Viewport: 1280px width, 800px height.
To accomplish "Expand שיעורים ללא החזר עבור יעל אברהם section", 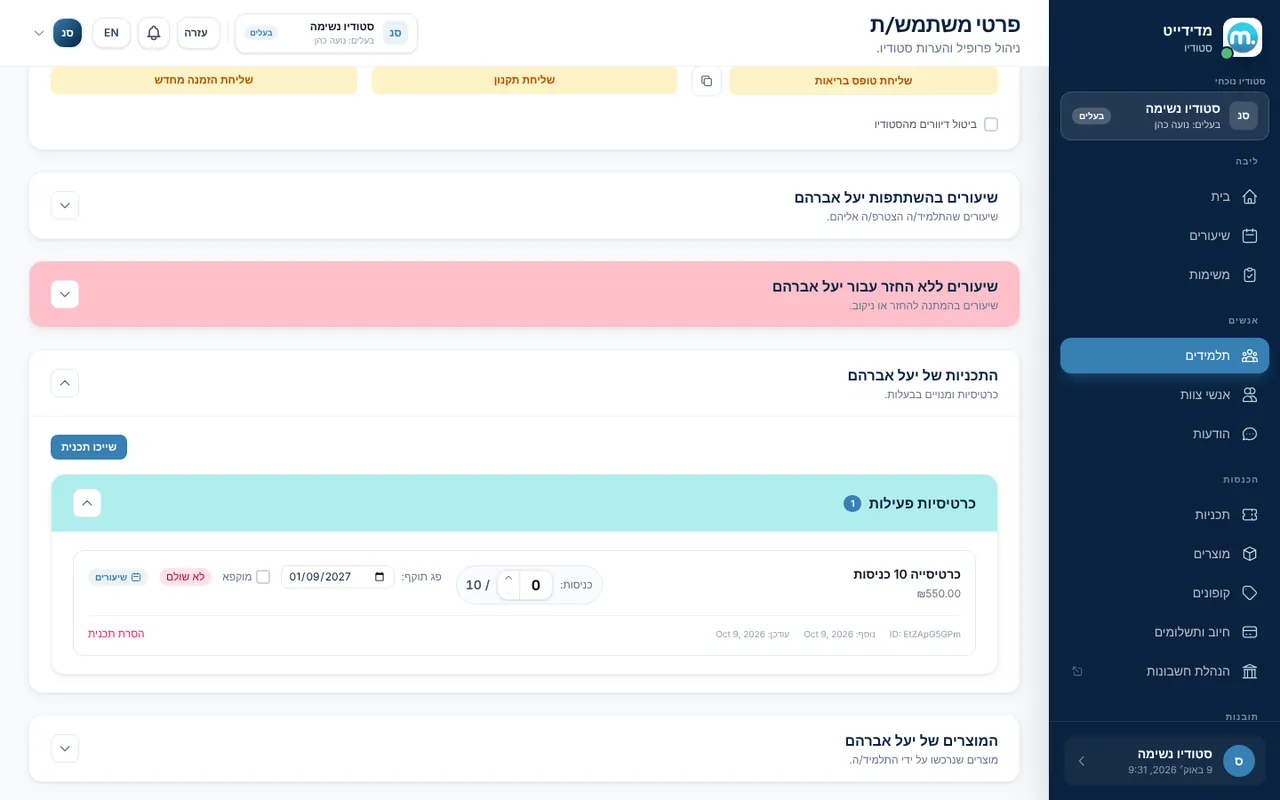I will (65, 294).
